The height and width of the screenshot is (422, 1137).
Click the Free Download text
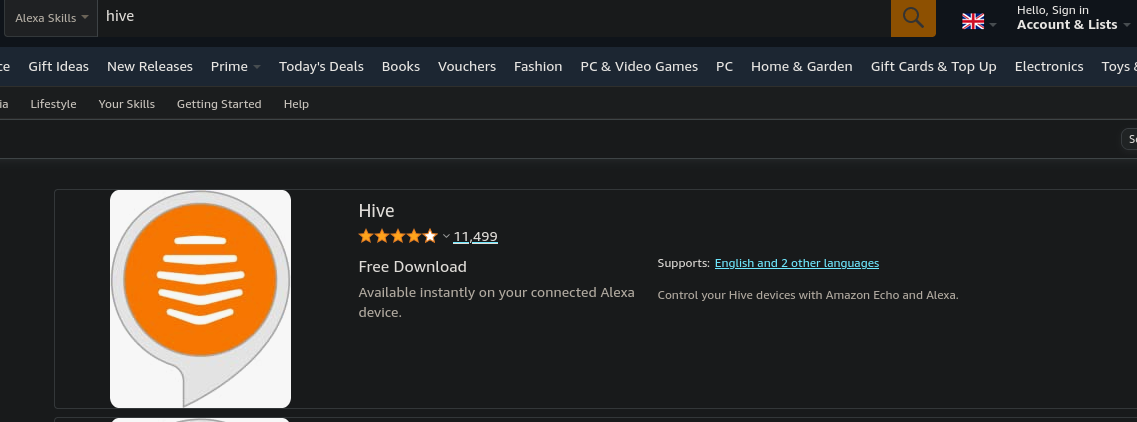(x=413, y=267)
